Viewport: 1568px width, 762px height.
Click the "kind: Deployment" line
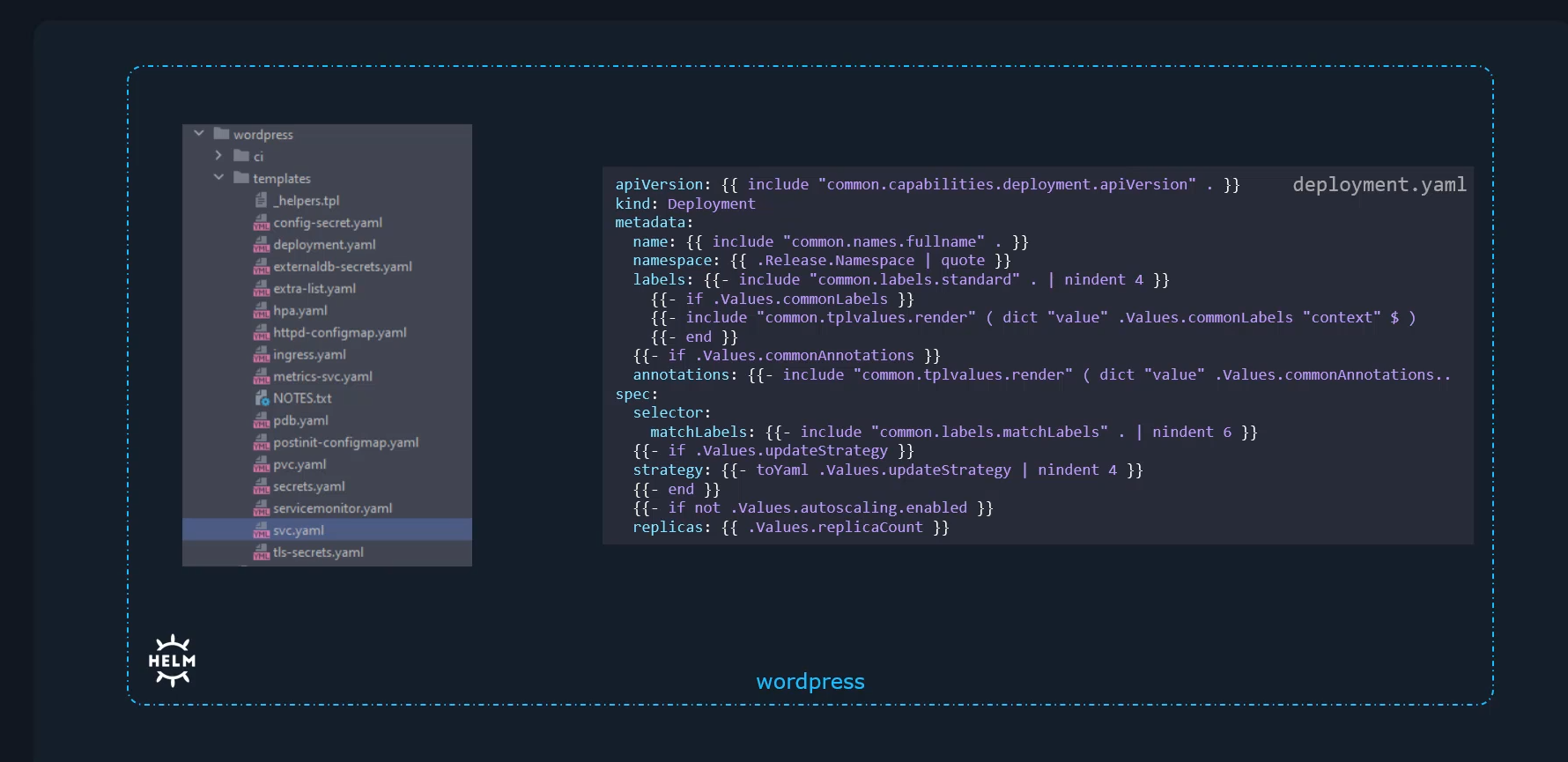[685, 203]
